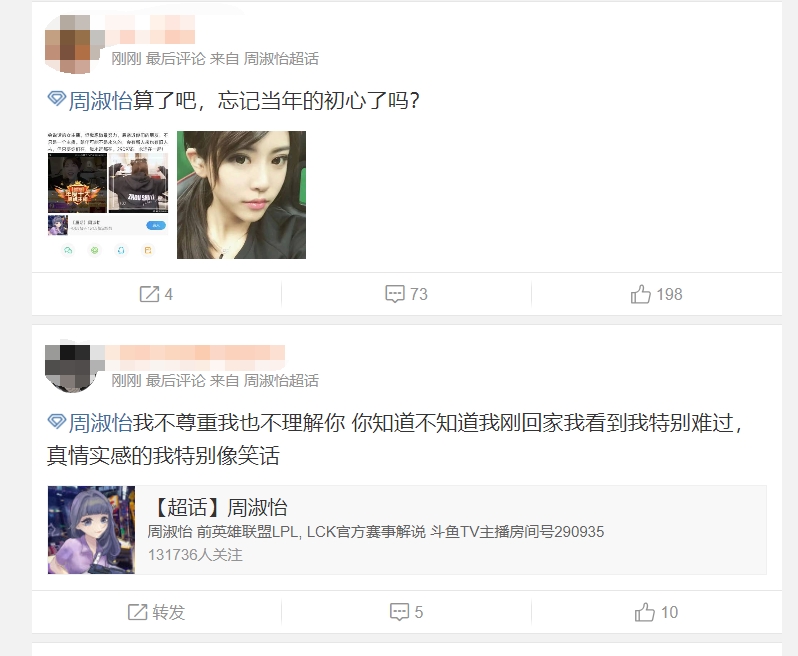Click the repost icon on first post

click(149, 294)
